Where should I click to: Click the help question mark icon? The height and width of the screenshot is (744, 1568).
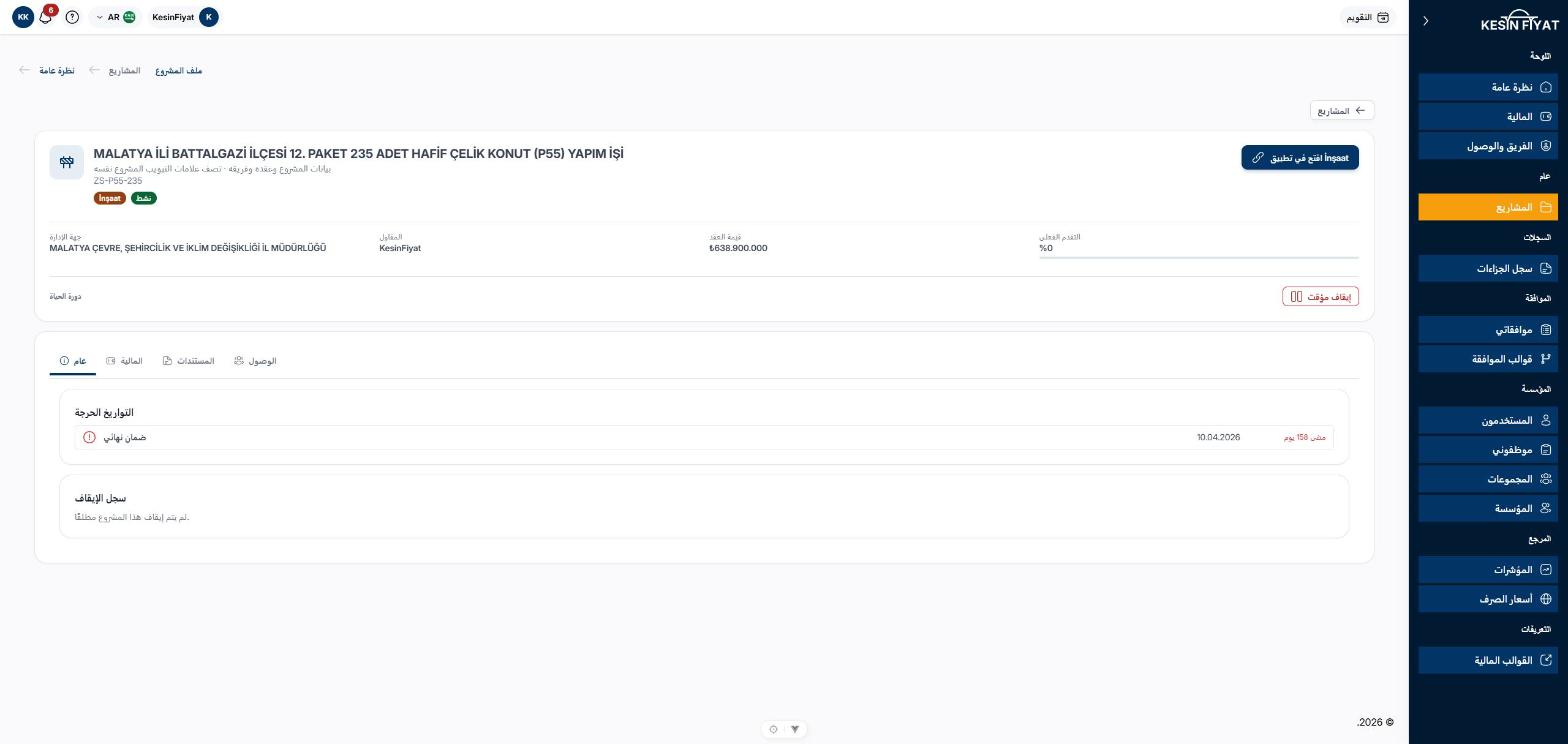point(72,17)
